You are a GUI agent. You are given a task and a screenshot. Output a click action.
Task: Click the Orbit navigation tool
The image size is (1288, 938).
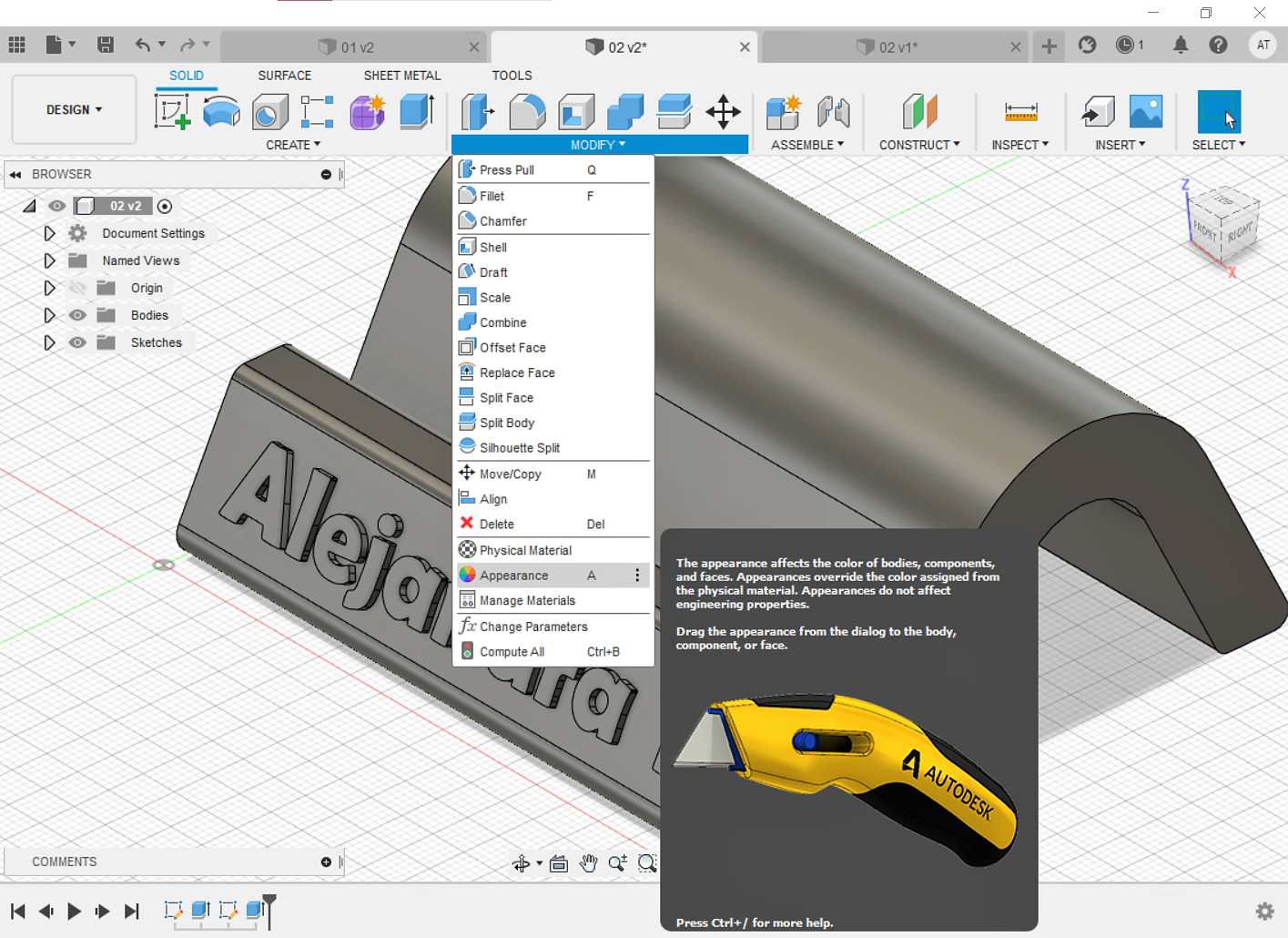point(521,863)
